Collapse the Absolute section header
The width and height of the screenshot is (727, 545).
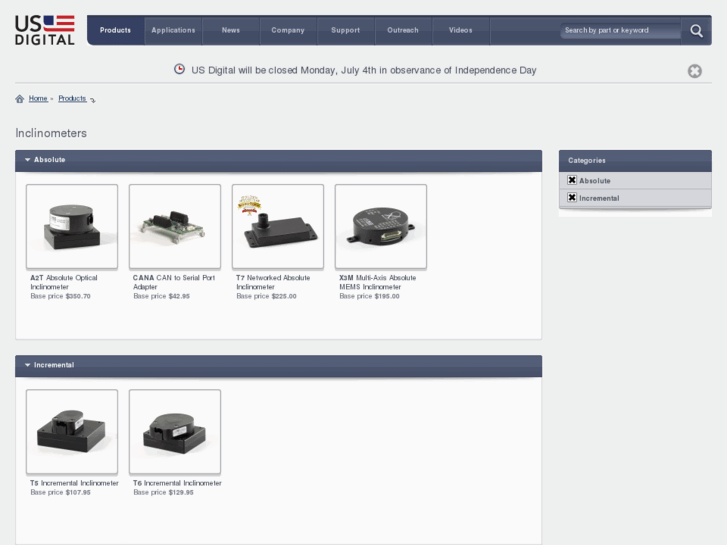[x=278, y=160]
